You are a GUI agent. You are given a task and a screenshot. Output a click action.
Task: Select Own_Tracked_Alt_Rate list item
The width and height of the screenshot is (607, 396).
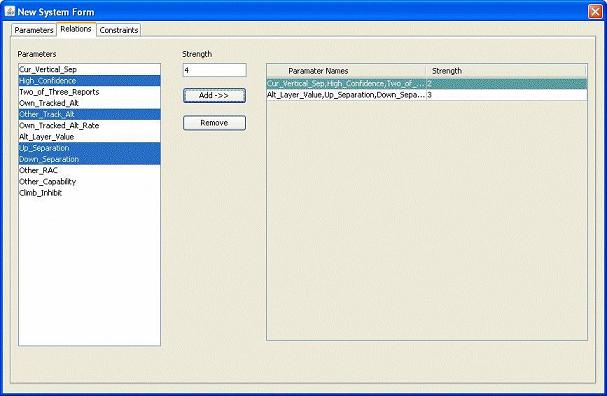coord(89,125)
